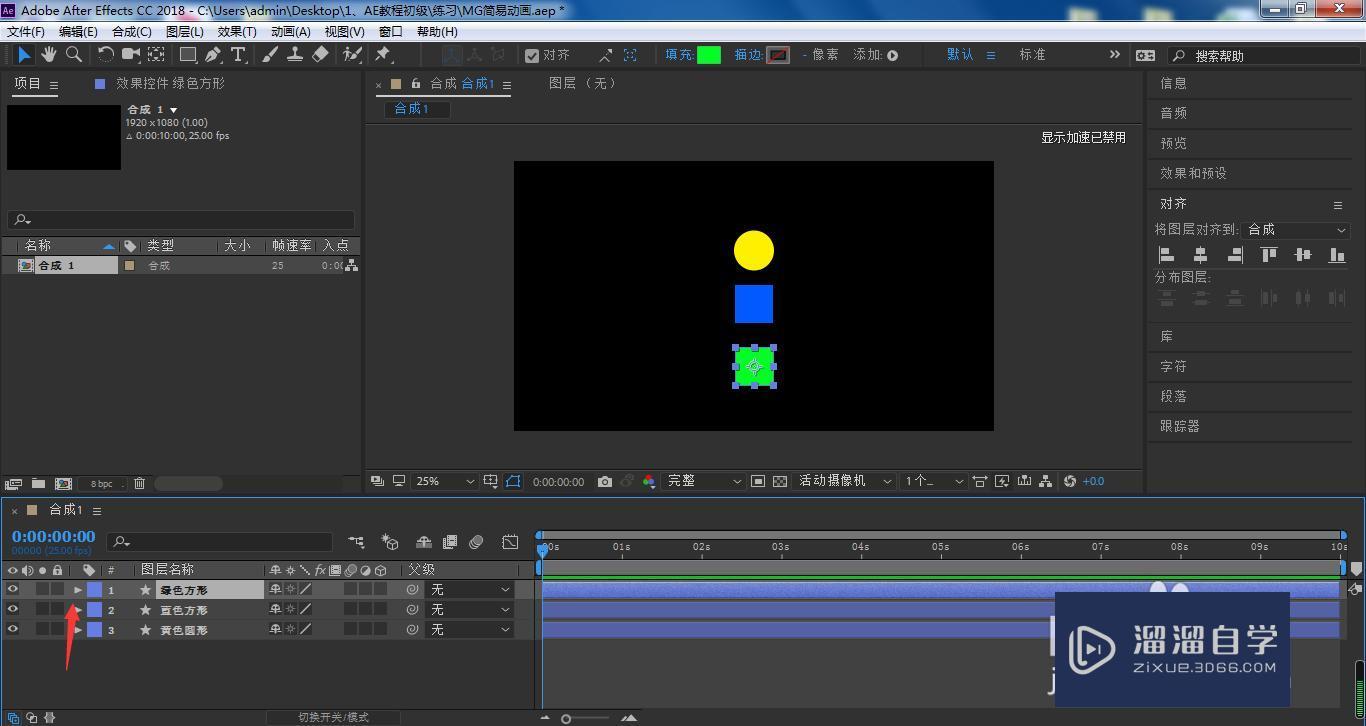This screenshot has height=726, width=1366.
Task: Open the 描边 stroke options link
Action: (749, 55)
